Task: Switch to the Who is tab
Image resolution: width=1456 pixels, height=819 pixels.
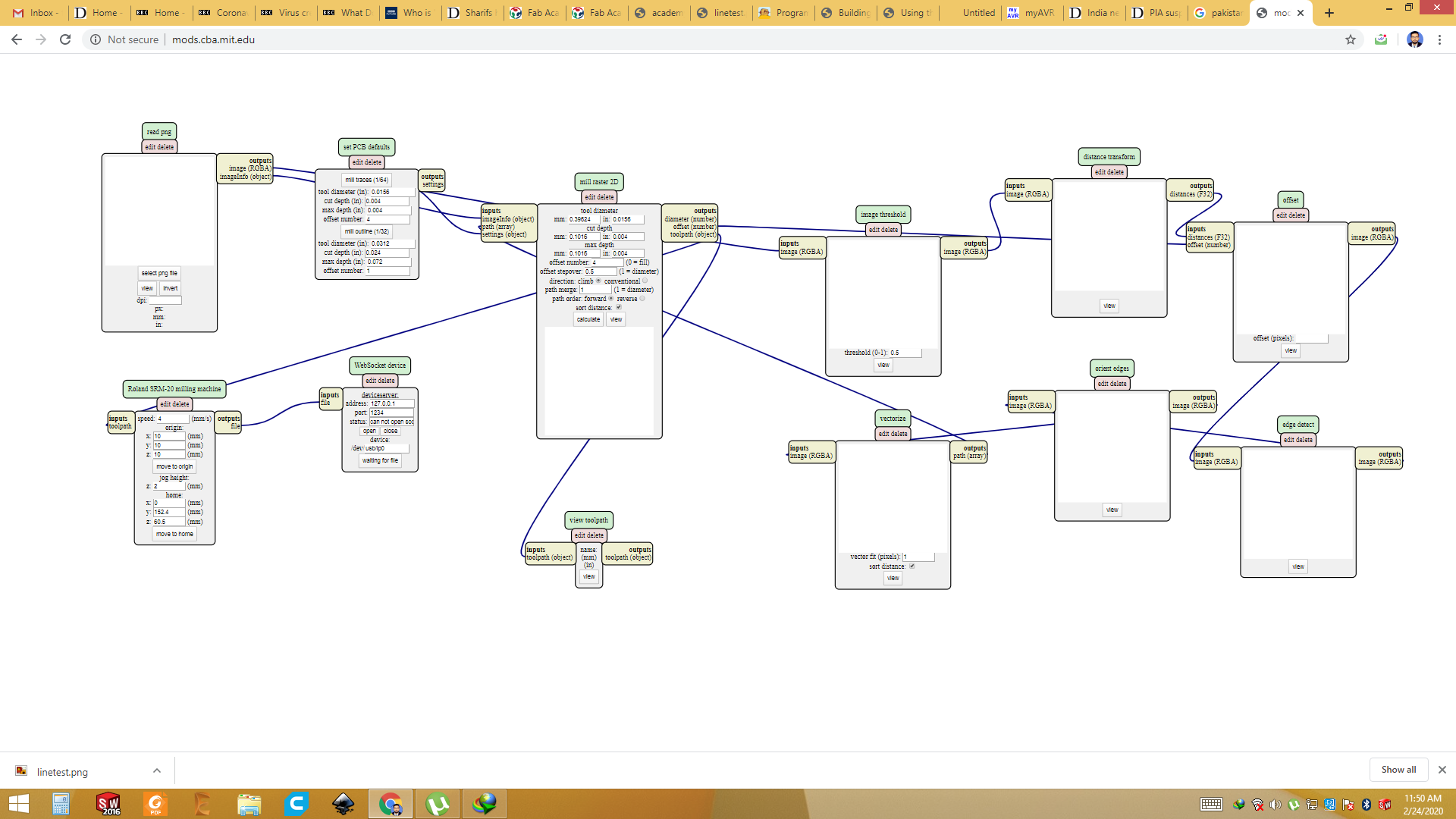Action: pos(409,13)
